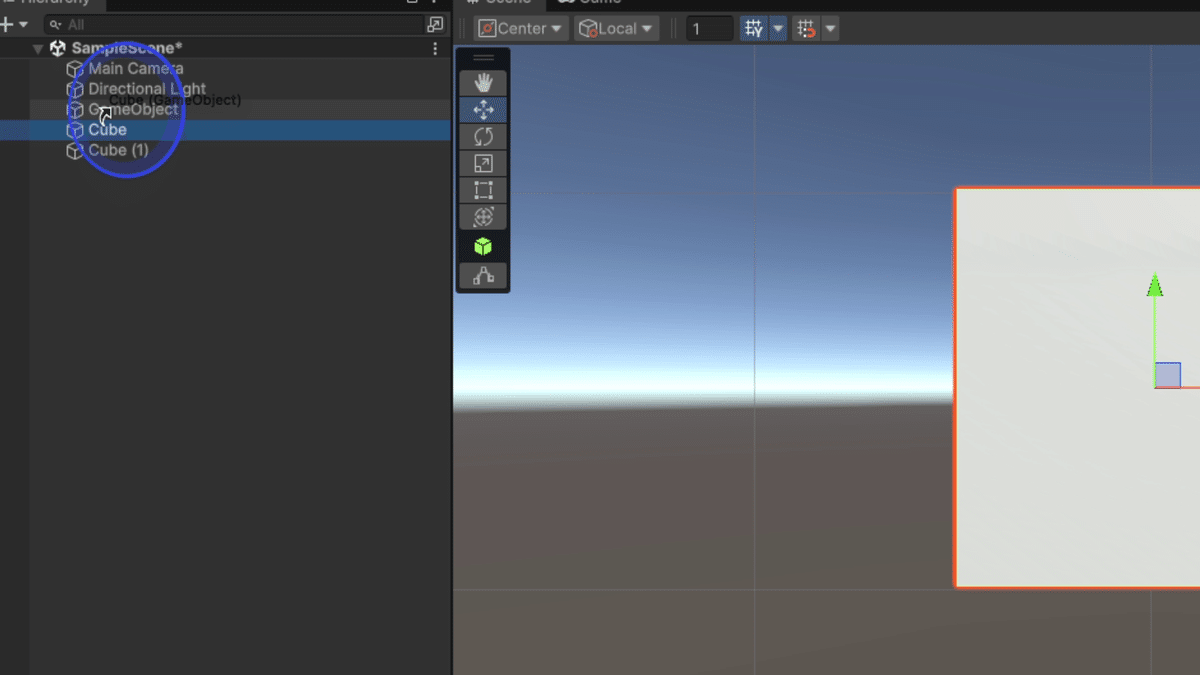This screenshot has height=675, width=1200.
Task: Open the Local handle rotation dropdown
Action: [x=616, y=28]
